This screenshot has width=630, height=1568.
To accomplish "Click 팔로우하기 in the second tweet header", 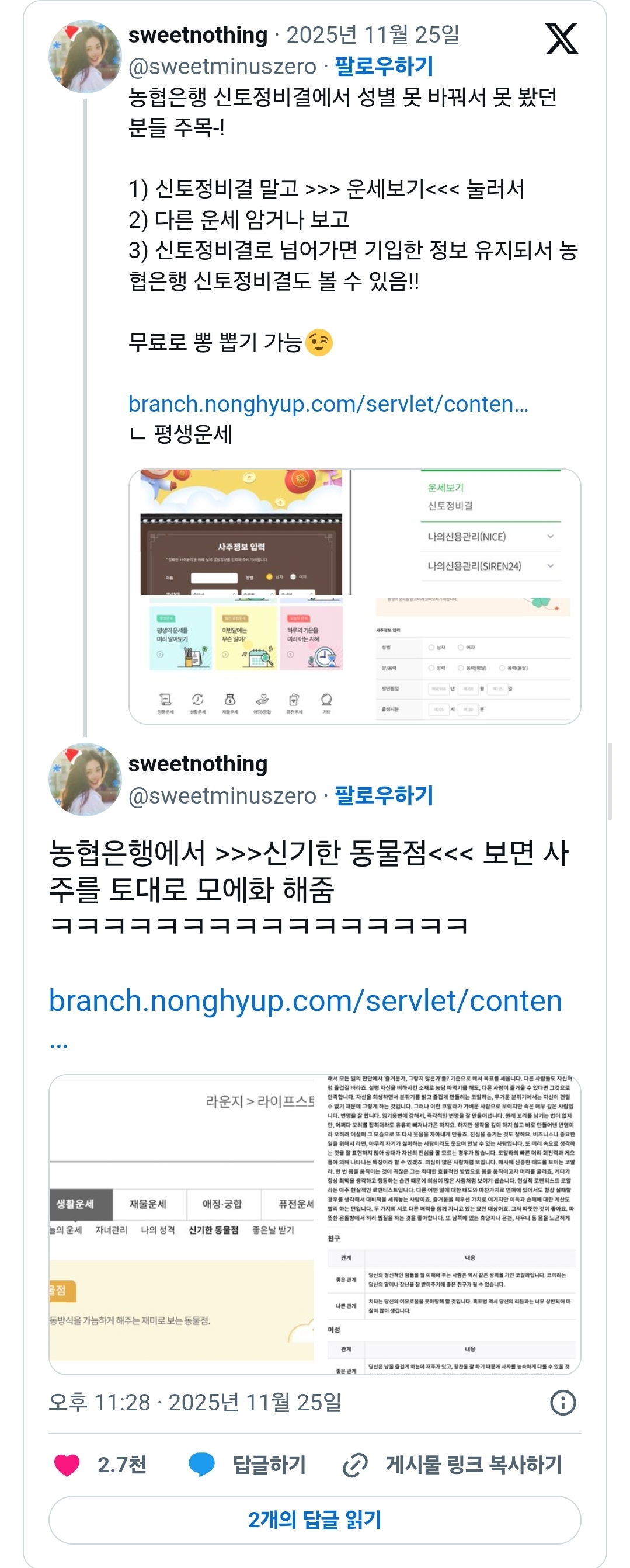I will pyautogui.click(x=384, y=795).
